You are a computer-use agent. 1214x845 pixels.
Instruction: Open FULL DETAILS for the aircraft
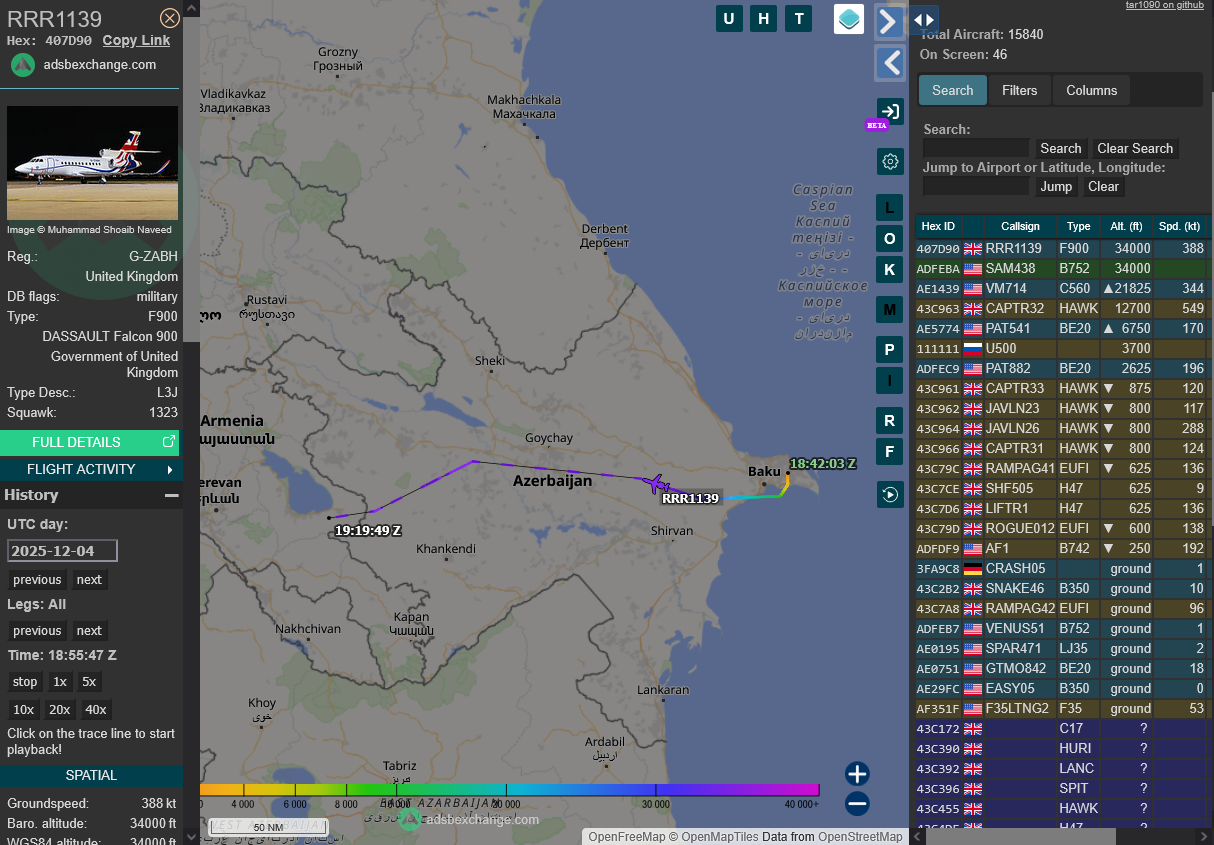(90, 442)
